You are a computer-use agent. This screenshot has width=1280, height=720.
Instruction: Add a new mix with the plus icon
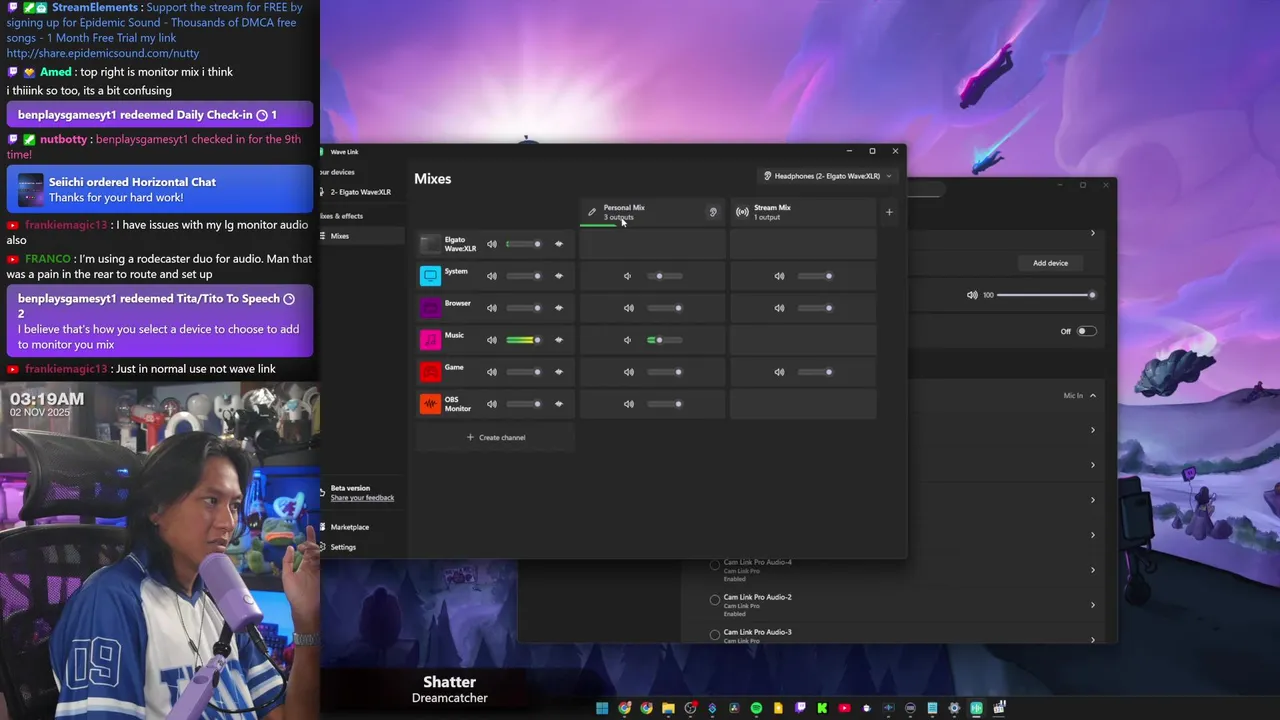coord(889,212)
